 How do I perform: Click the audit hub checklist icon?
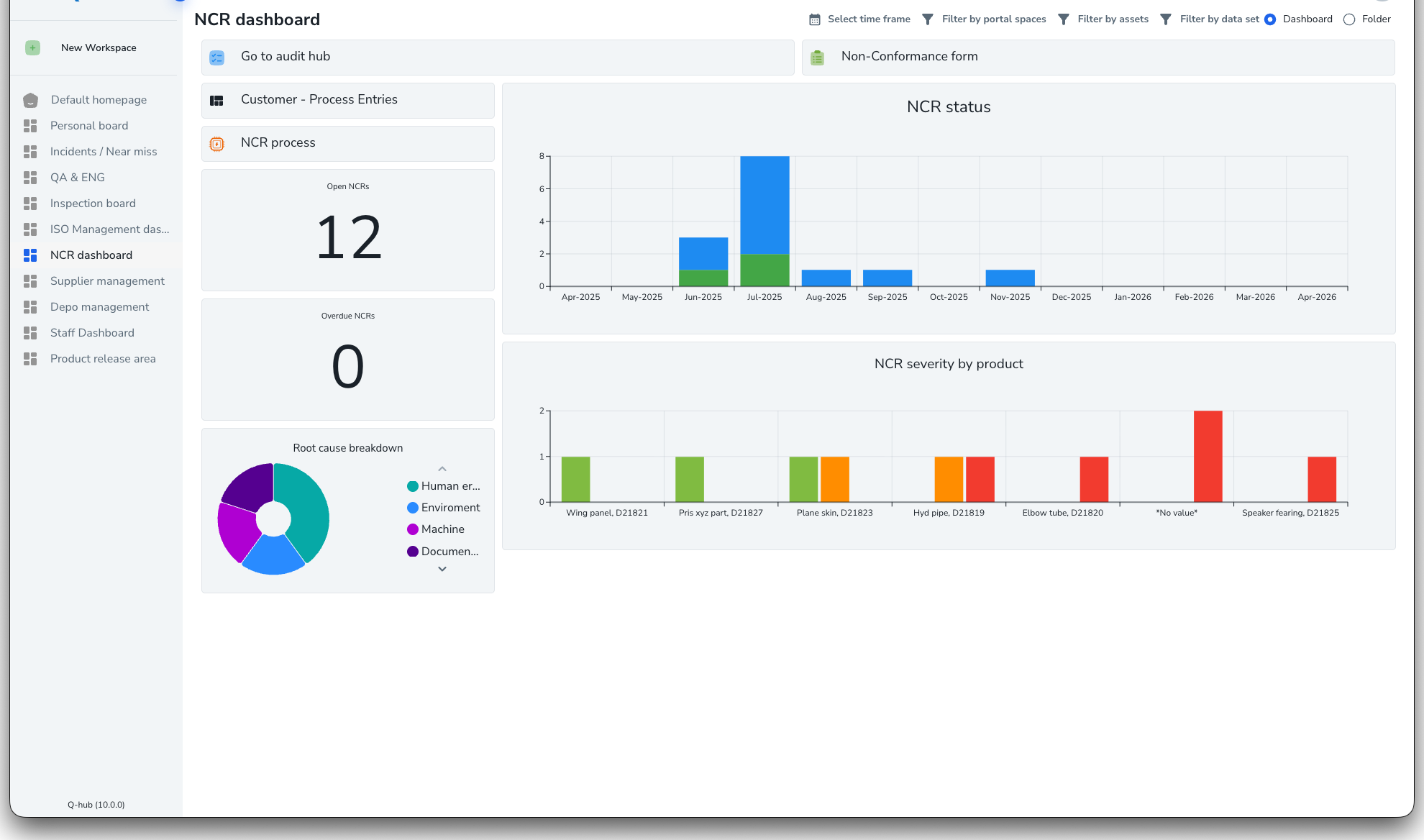click(x=217, y=57)
